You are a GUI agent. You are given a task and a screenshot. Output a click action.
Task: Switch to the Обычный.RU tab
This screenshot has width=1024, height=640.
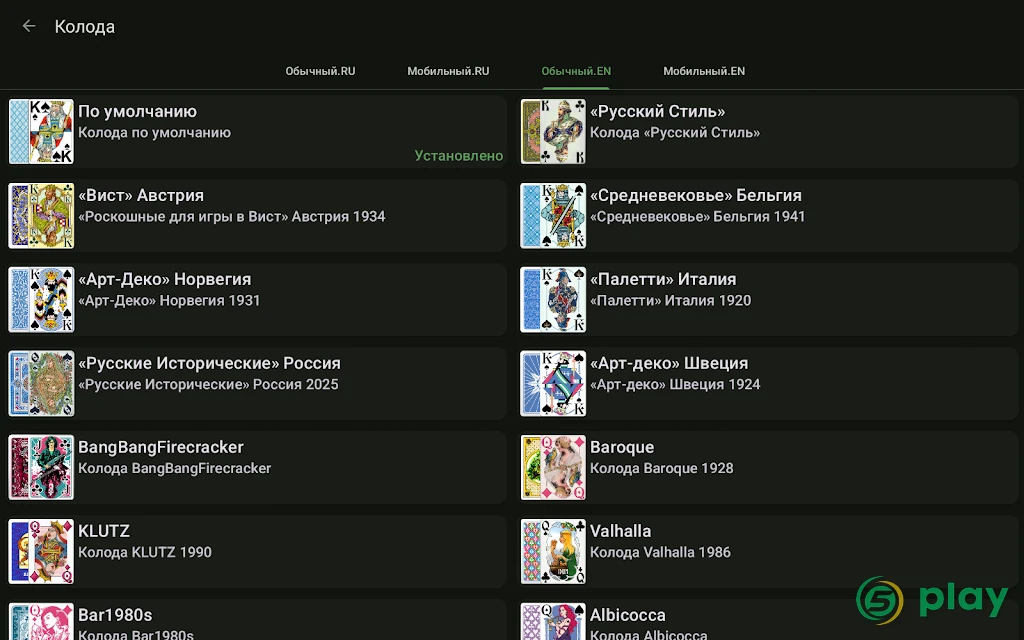tap(320, 71)
